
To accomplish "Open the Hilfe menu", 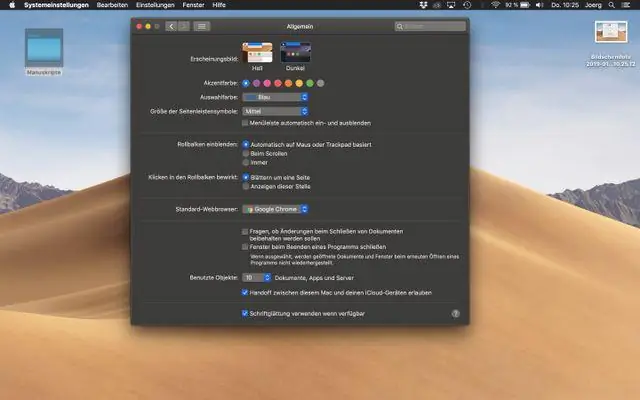I will [x=219, y=5].
